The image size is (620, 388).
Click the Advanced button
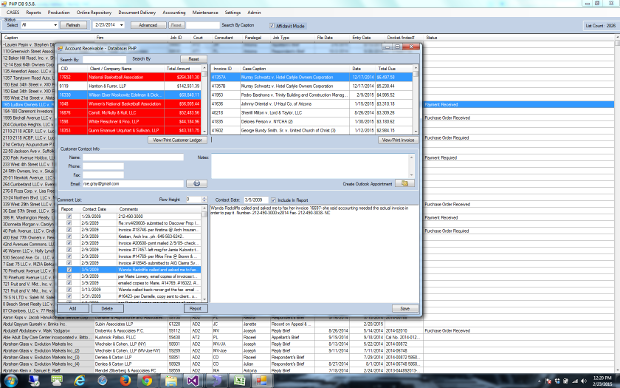(x=147, y=25)
